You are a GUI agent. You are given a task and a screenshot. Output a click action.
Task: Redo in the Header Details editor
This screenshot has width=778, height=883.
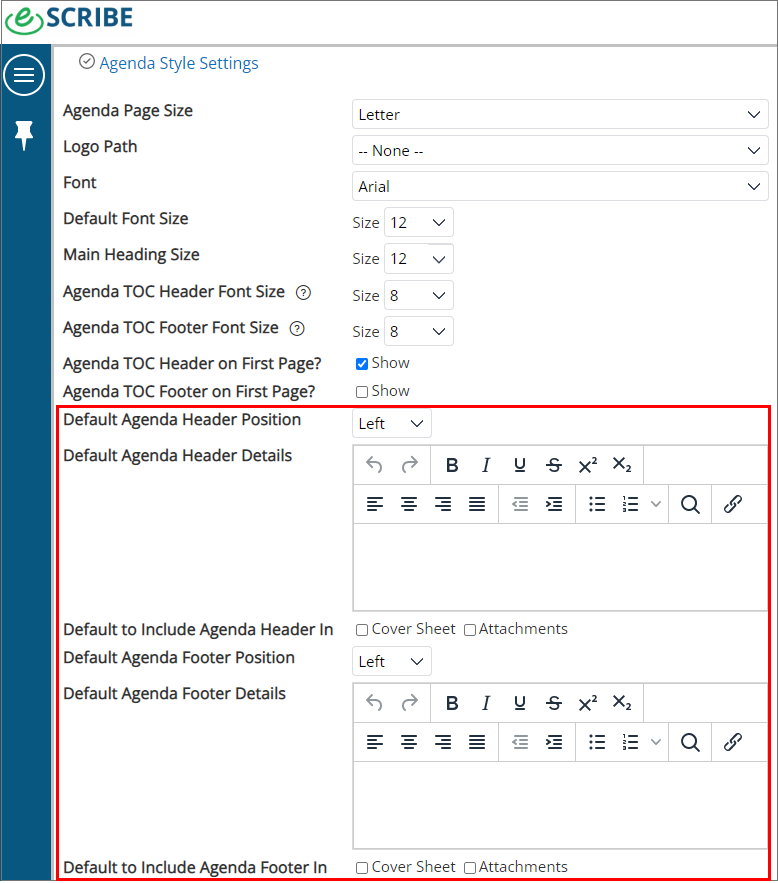coord(410,465)
